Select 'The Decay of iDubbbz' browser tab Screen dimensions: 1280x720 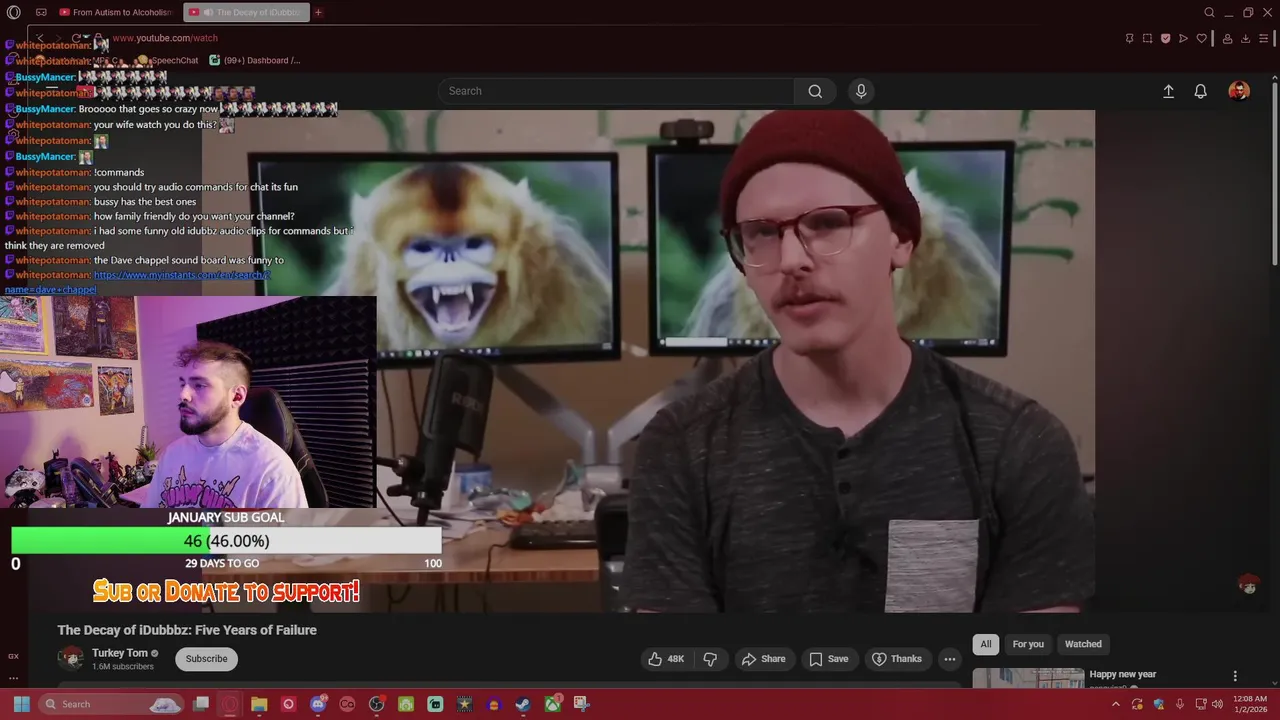246,13
